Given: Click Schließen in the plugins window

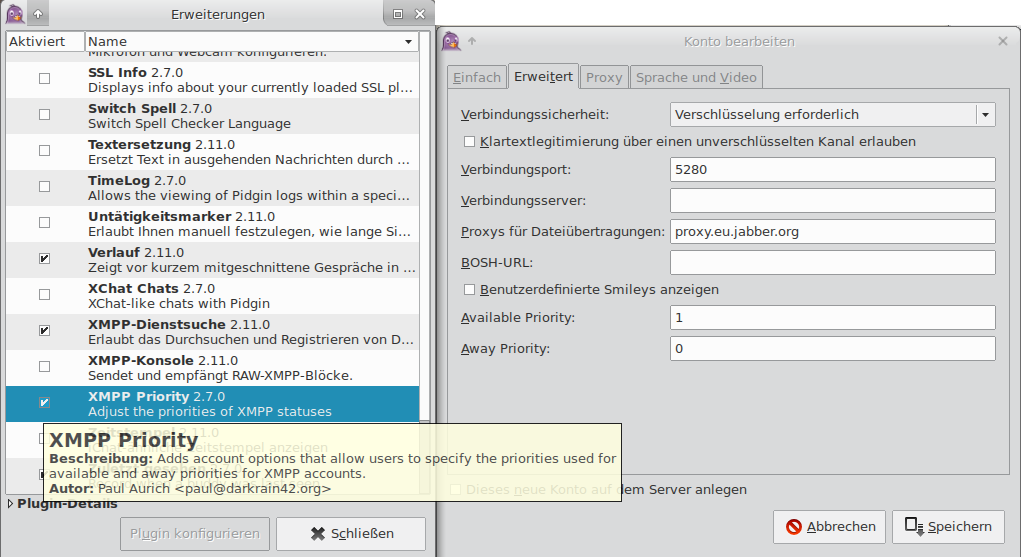Looking at the screenshot, I should pyautogui.click(x=350, y=533).
